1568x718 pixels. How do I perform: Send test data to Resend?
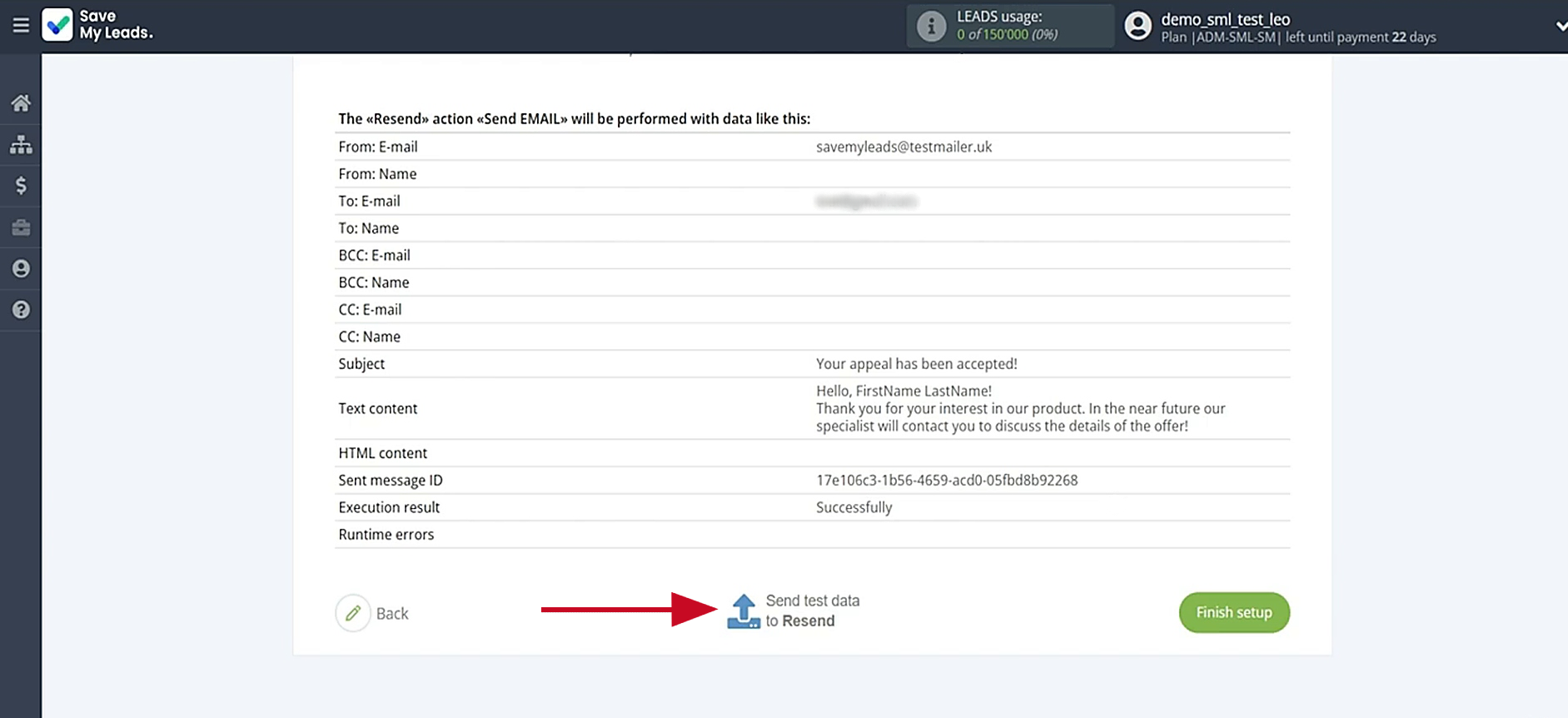(812, 611)
